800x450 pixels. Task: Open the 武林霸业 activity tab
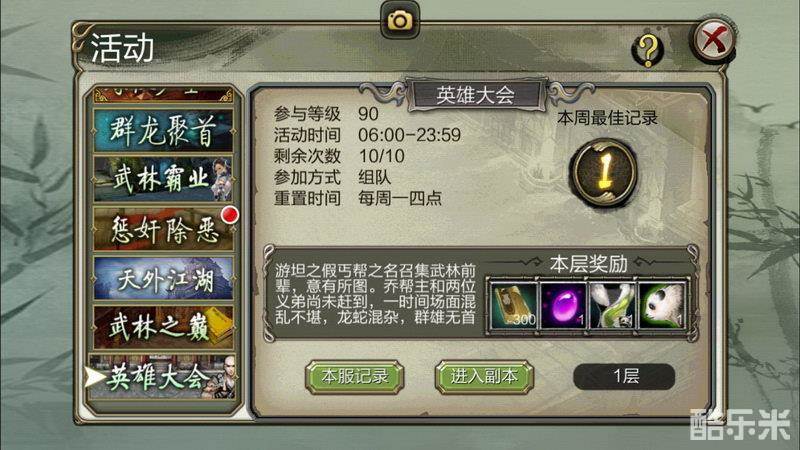(163, 179)
